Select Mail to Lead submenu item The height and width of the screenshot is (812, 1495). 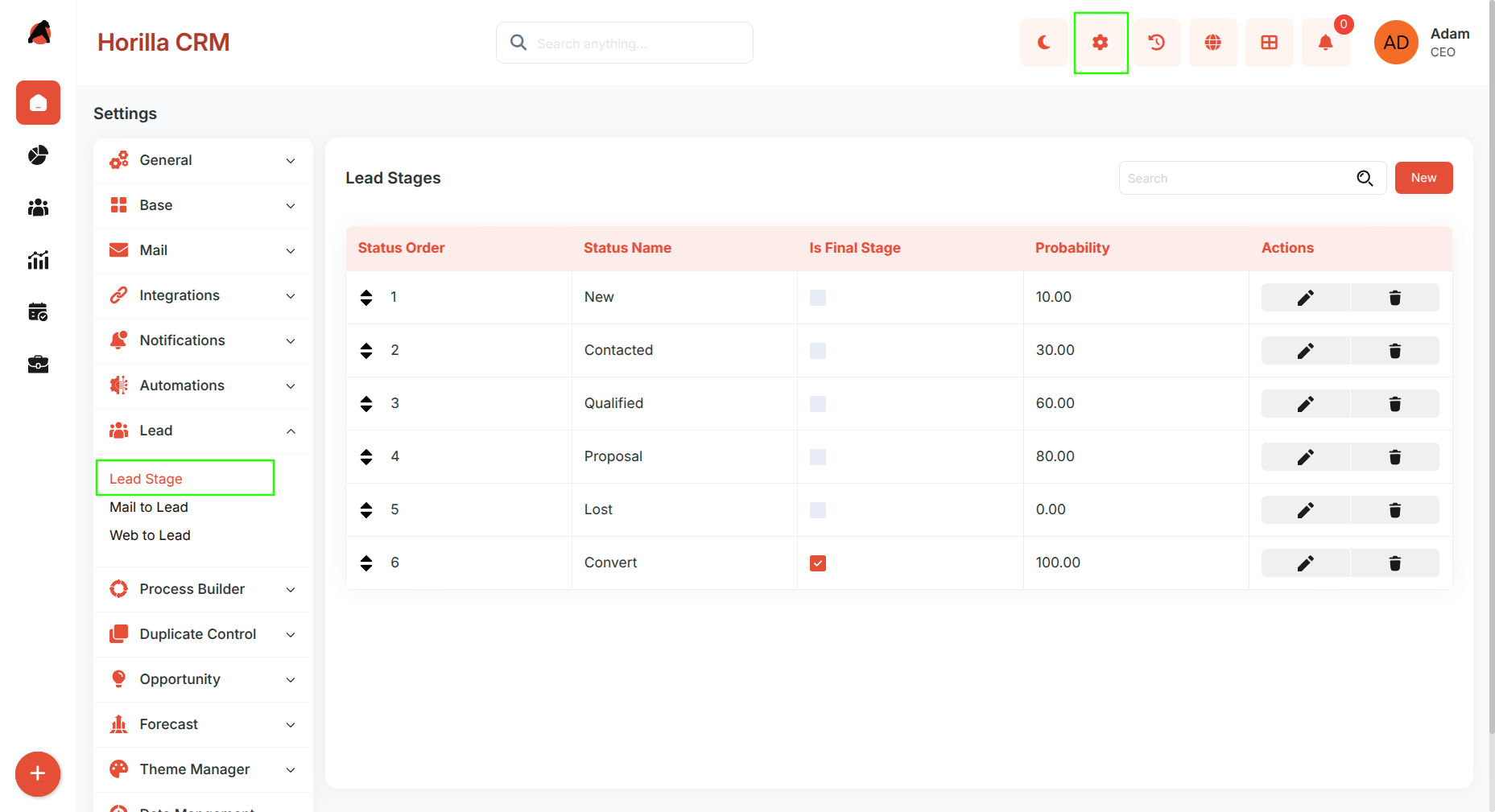pos(149,507)
